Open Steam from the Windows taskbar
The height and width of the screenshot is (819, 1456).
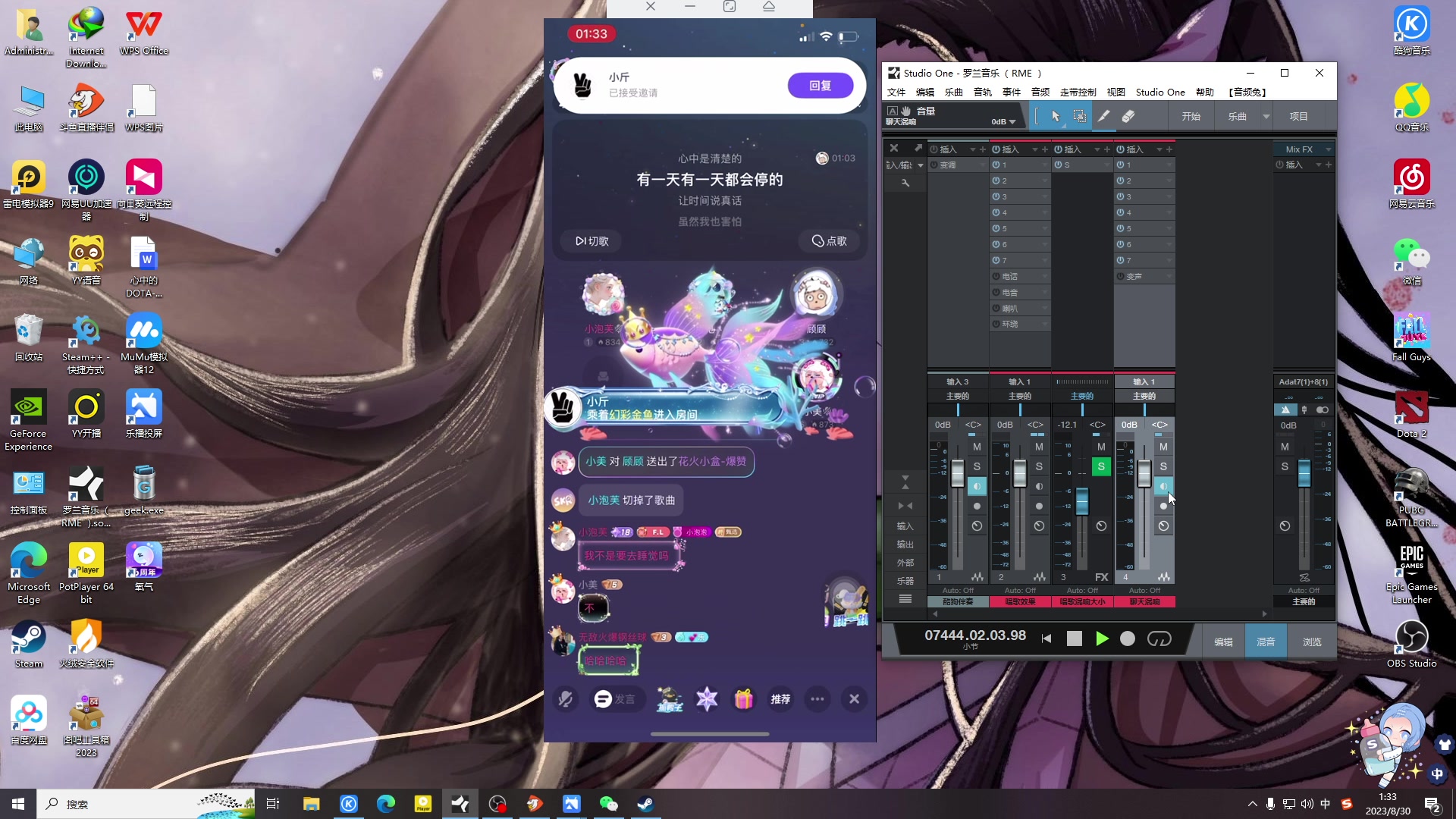pyautogui.click(x=645, y=804)
